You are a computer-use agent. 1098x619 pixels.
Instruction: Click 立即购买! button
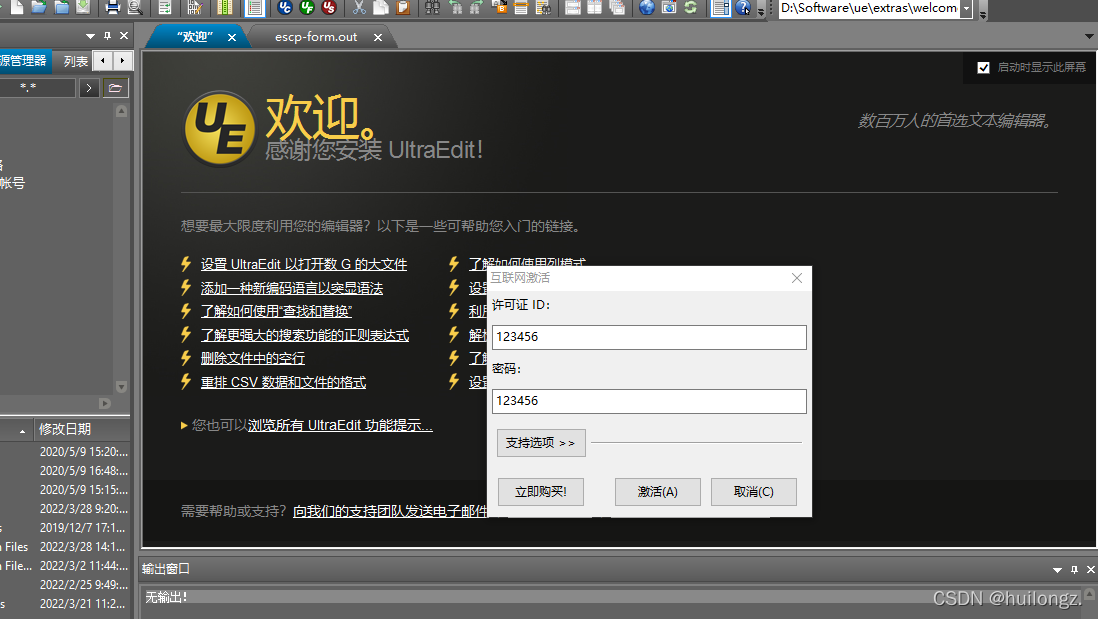point(541,492)
